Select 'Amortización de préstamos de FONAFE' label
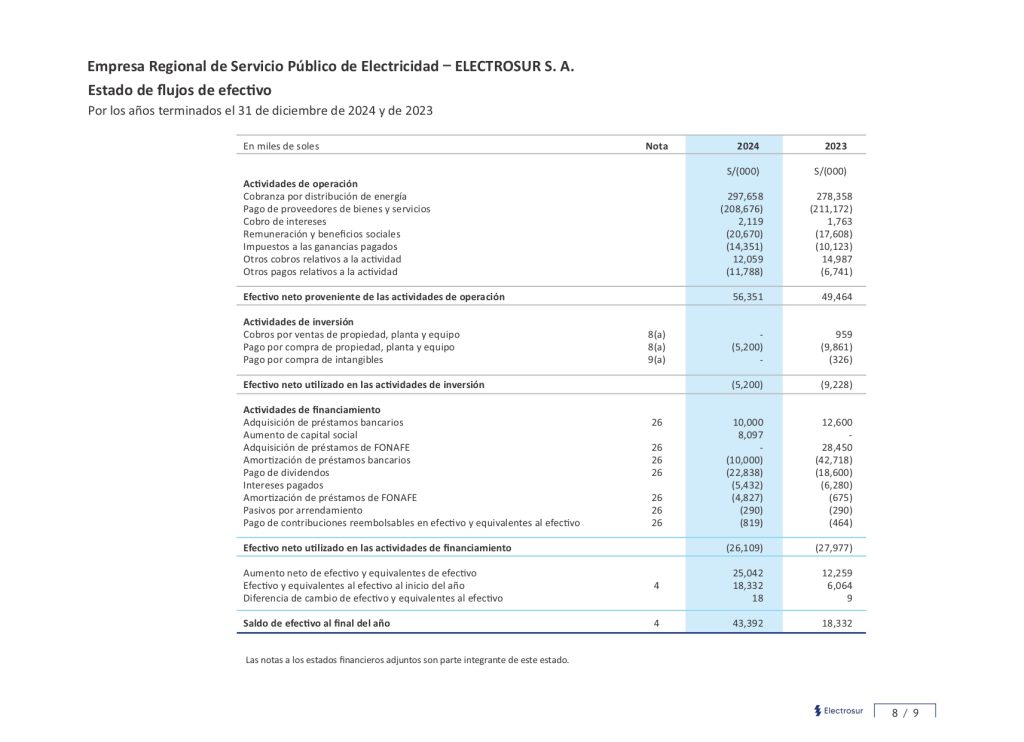The image size is (1024, 742). click(x=330, y=498)
